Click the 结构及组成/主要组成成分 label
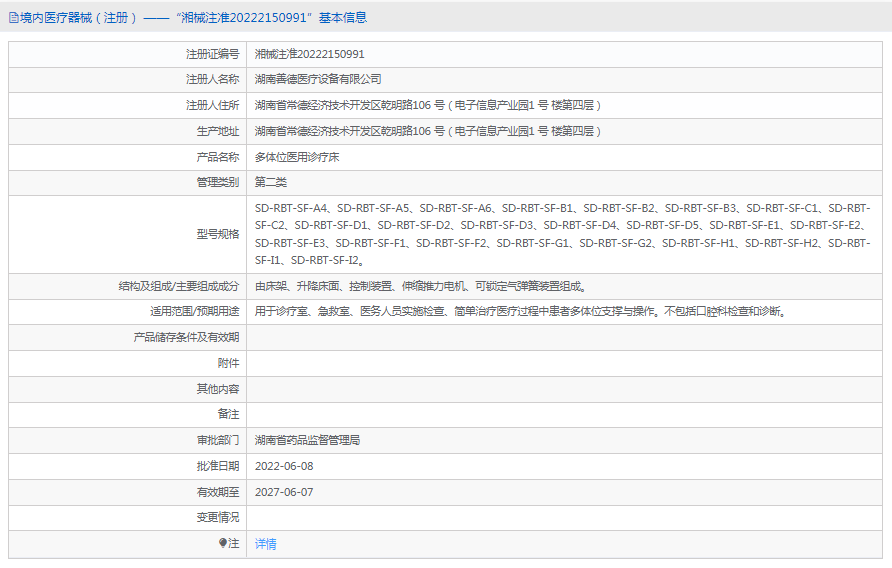Image resolution: width=892 pixels, height=568 pixels. coord(179,286)
